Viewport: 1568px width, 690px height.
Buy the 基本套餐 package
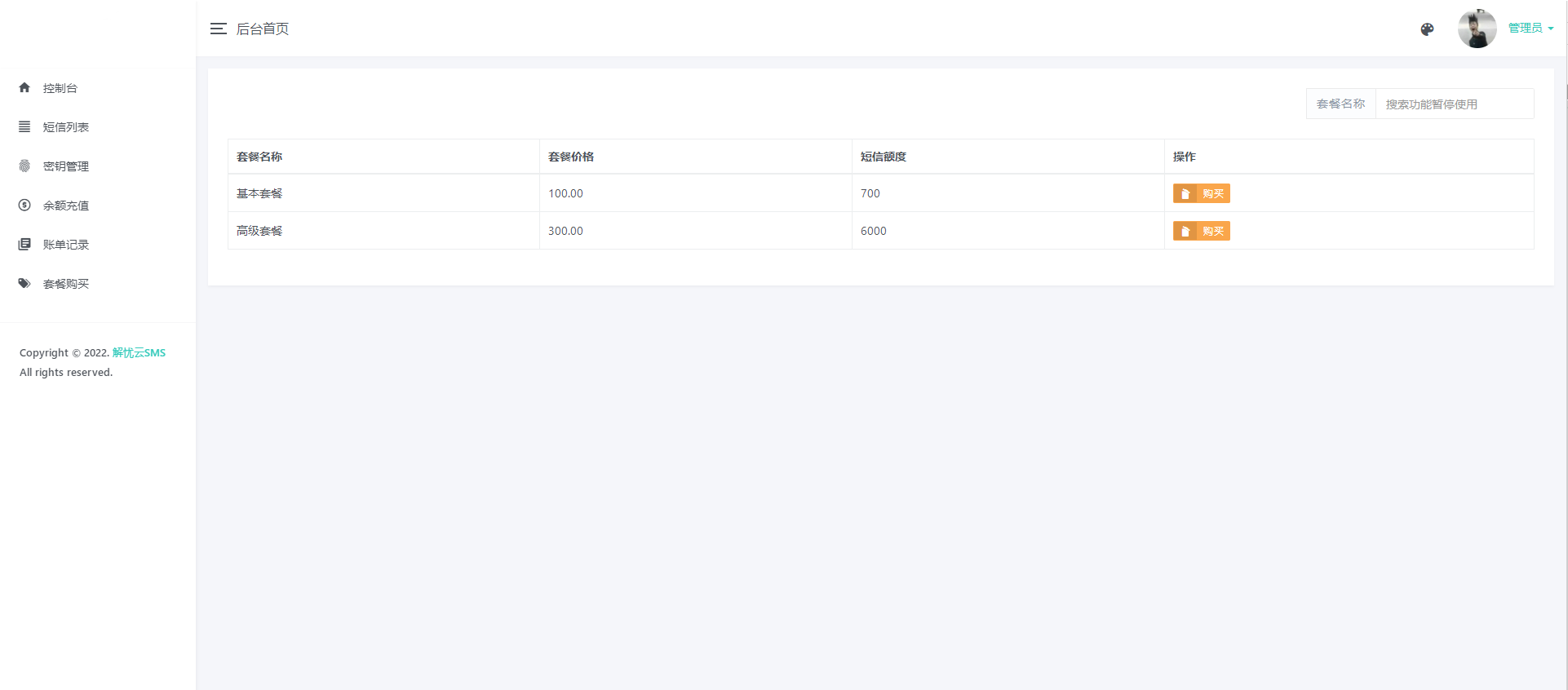[x=1201, y=193]
